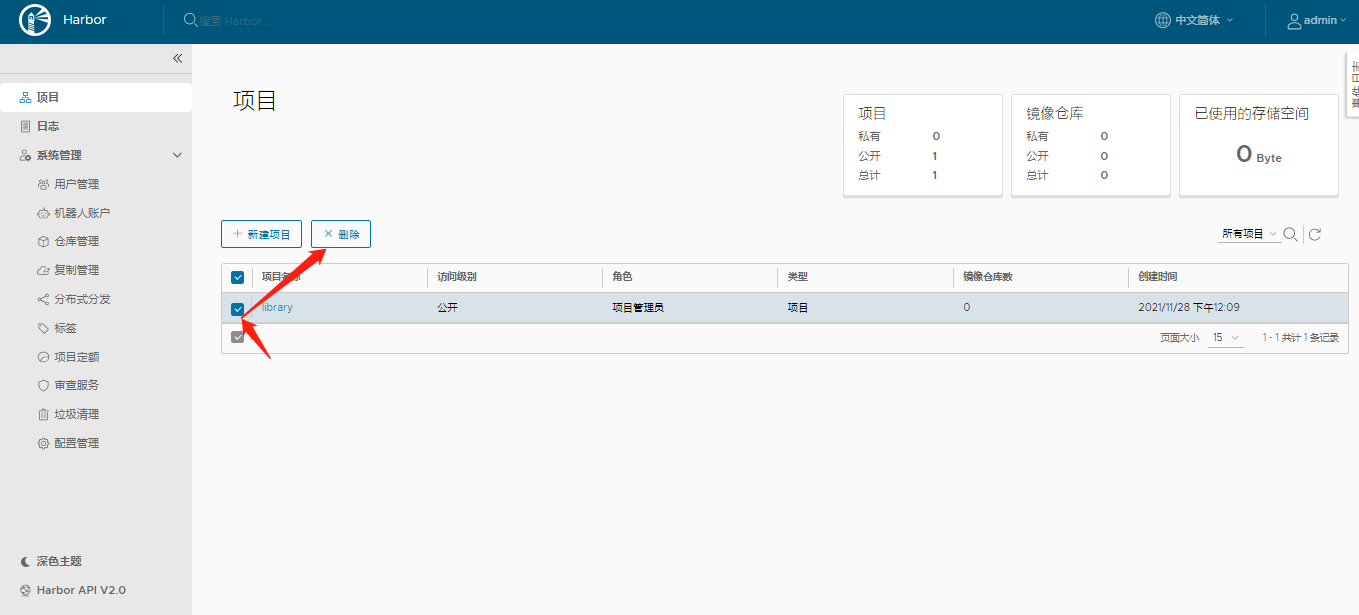Viewport: 1359px width, 615px height.
Task: Click the 分布式分发 share icon
Action: click(x=43, y=300)
